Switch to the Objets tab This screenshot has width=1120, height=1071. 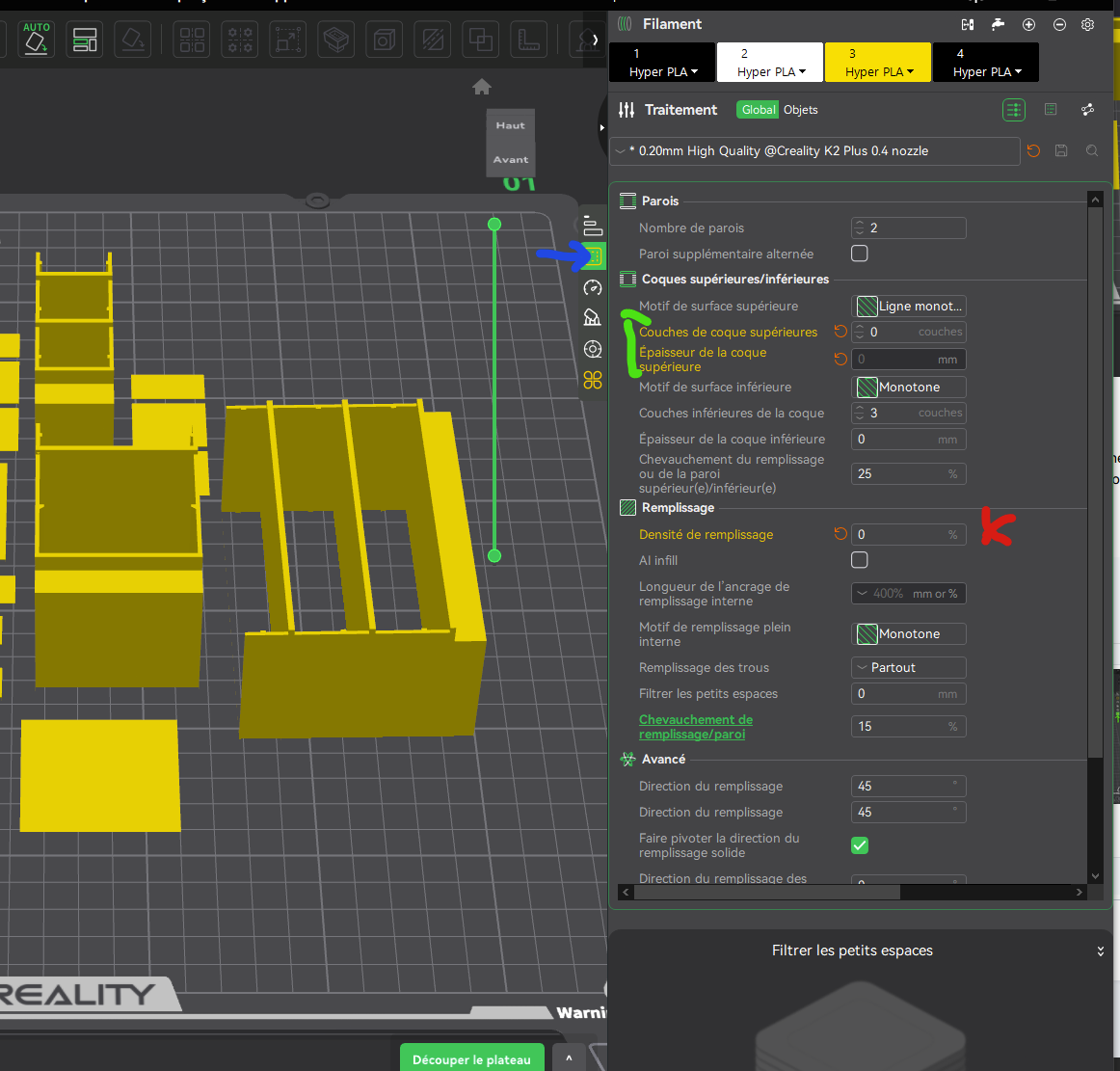(x=800, y=110)
